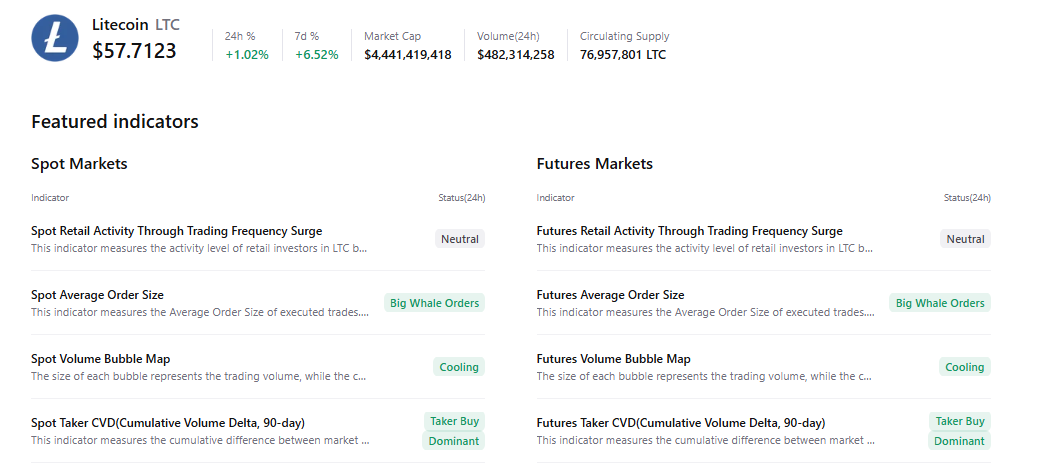Click the Market Cap value
The image size is (1041, 469).
coord(407,55)
